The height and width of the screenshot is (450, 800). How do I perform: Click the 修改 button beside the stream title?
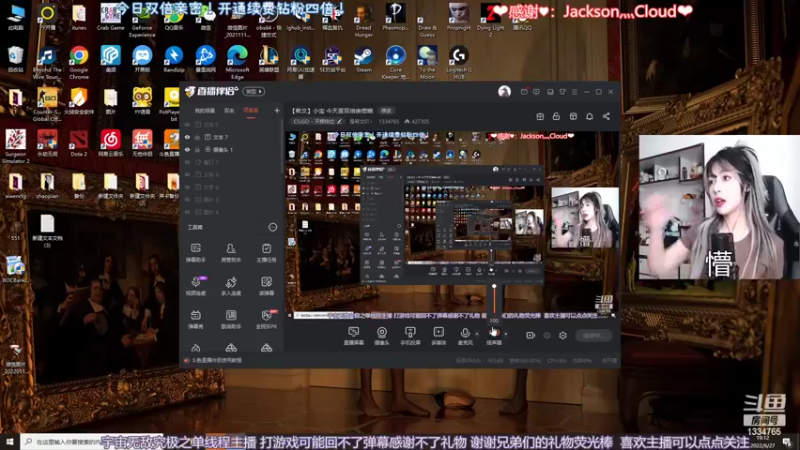386,111
